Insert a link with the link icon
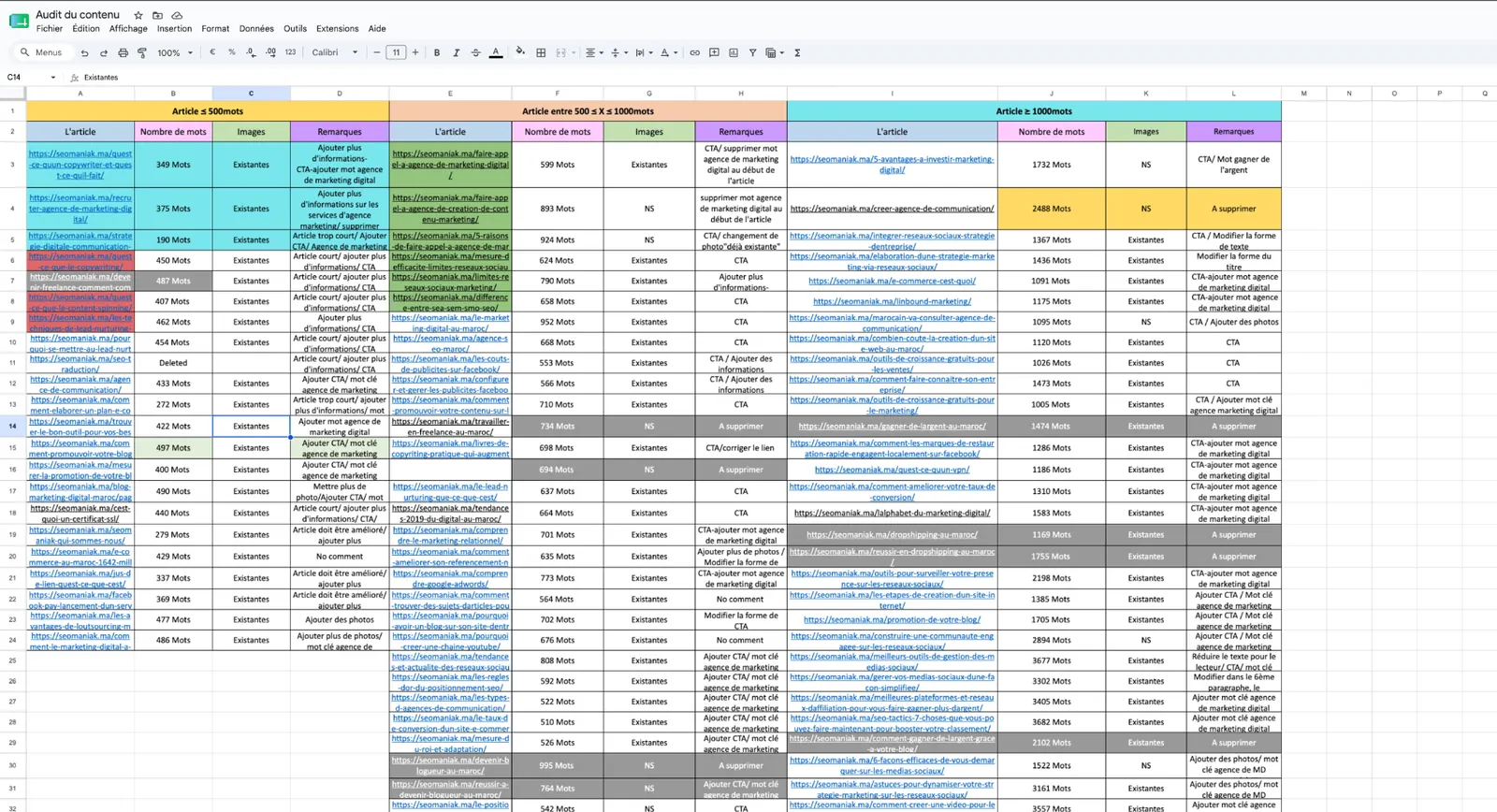This screenshot has height=812, width=1497. pyautogui.click(x=694, y=53)
